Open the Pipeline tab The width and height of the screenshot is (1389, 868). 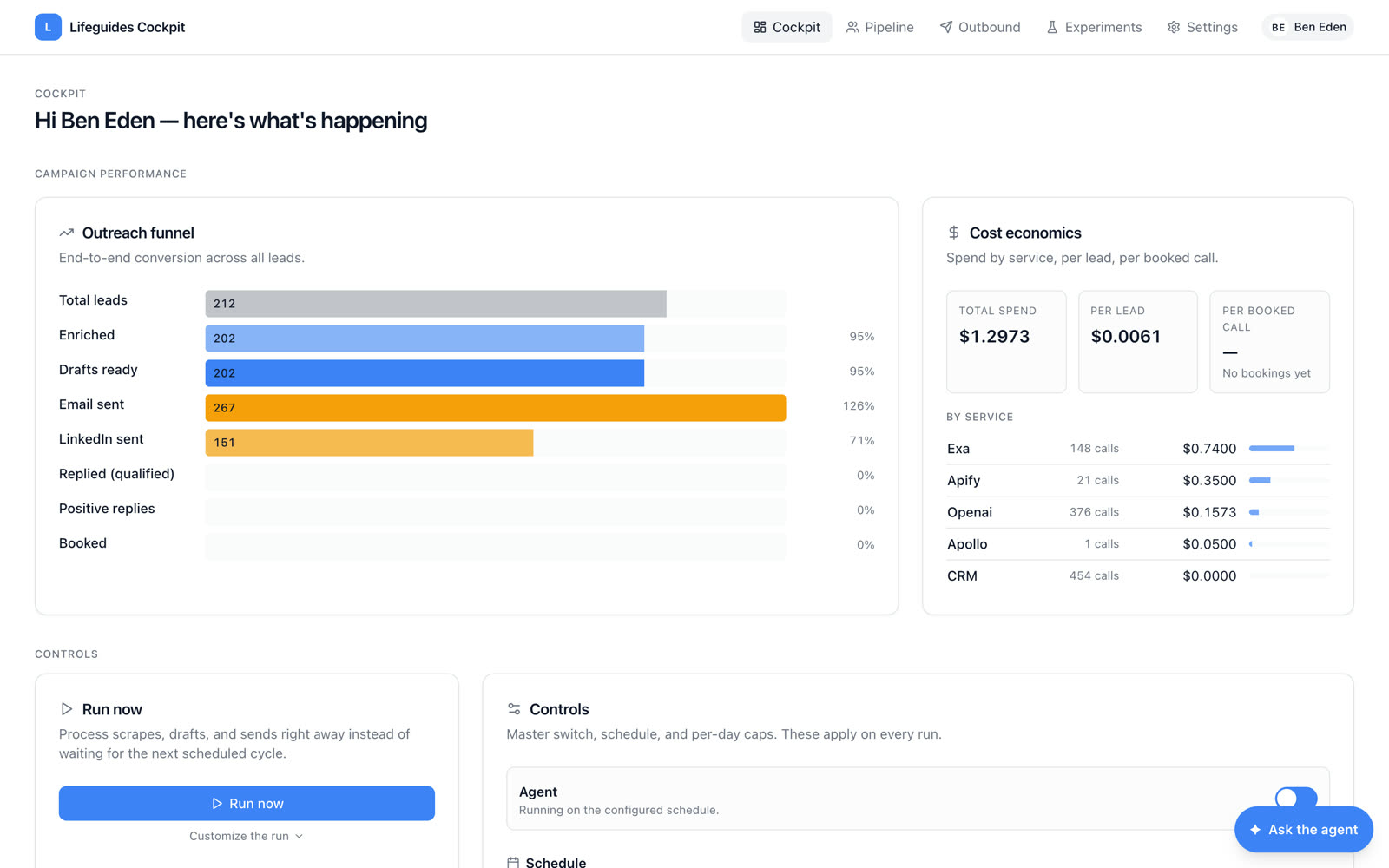pos(880,27)
